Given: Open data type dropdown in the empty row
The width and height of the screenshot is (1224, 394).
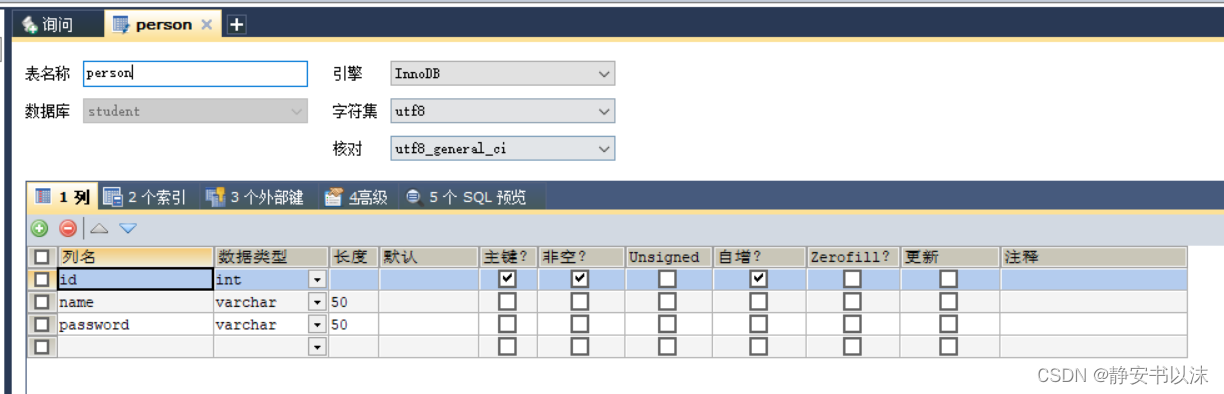Looking at the screenshot, I should point(318,347).
